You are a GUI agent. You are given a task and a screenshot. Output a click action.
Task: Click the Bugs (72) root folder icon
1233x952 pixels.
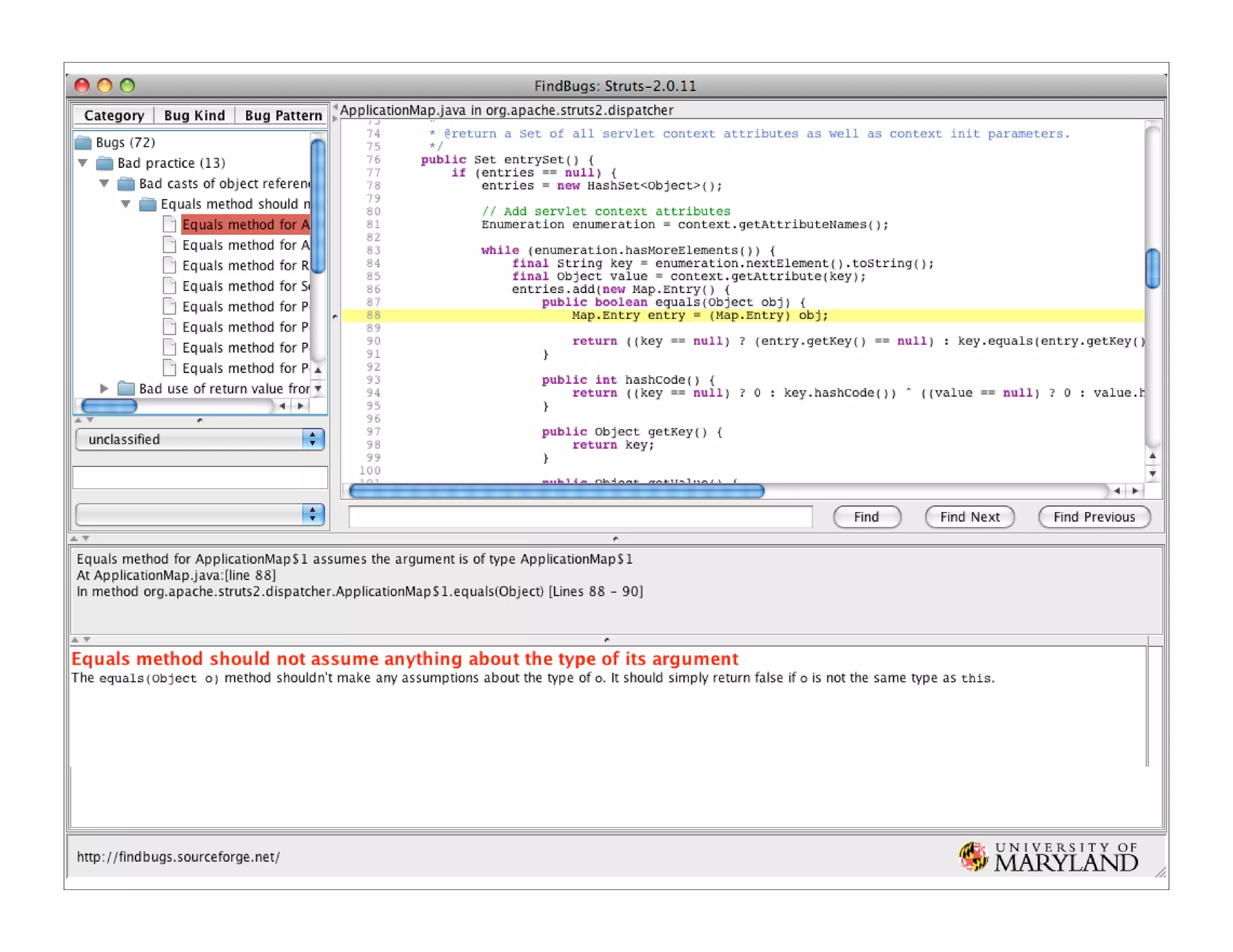84,143
